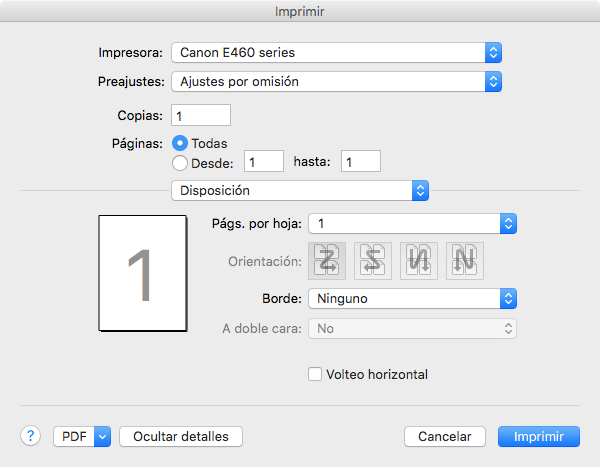Open the Impresora printer dropdown

336,52
